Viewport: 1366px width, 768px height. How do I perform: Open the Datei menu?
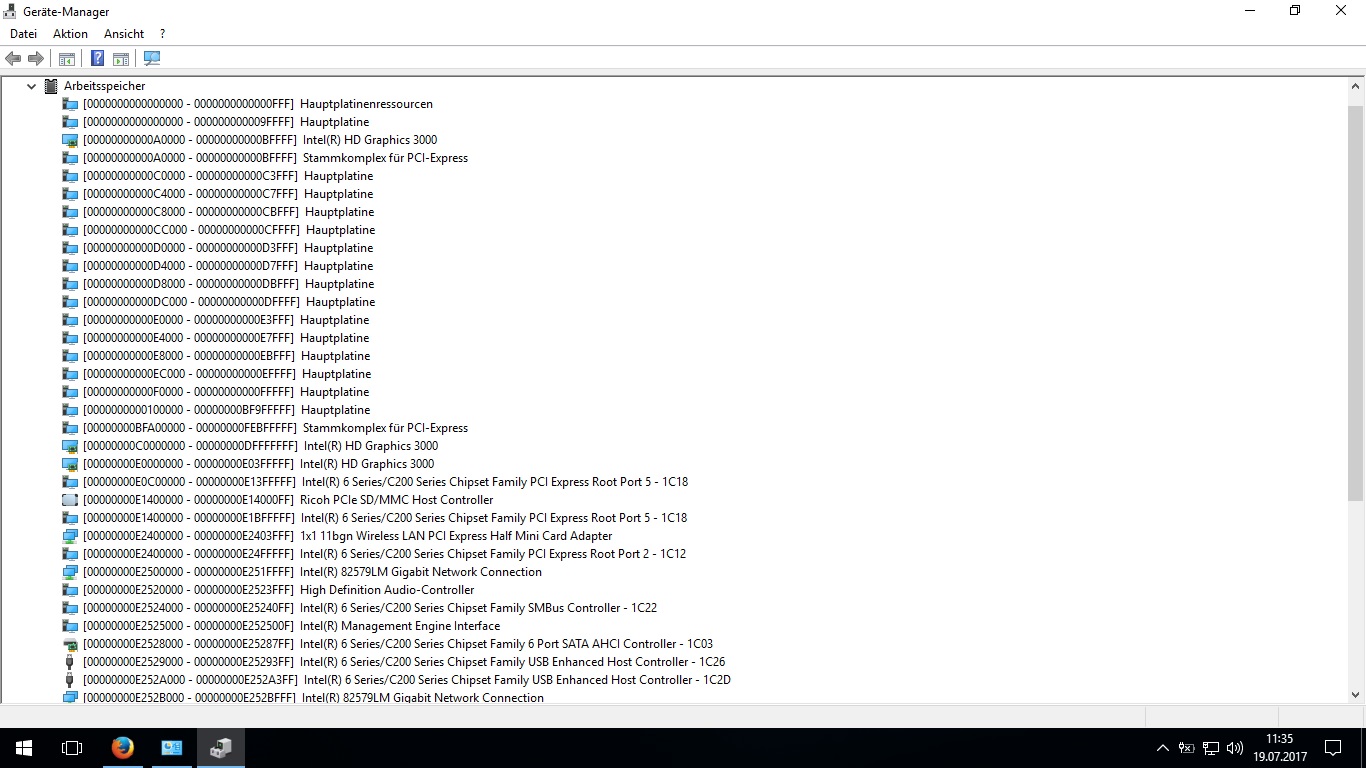(x=23, y=34)
